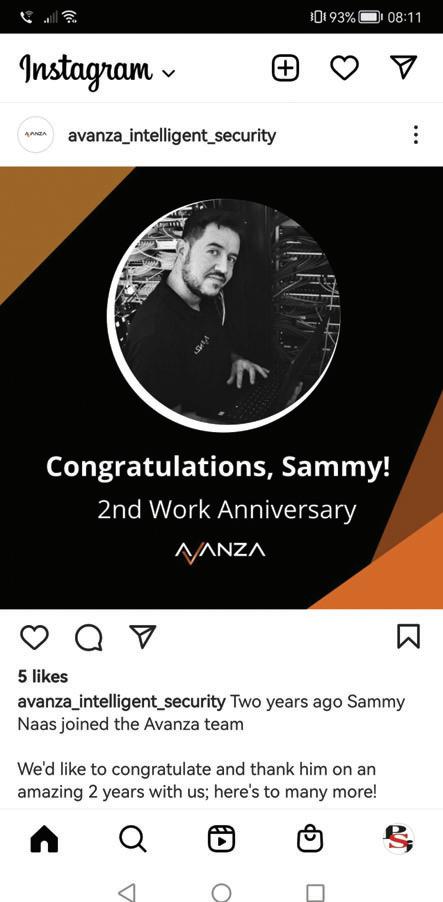The width and height of the screenshot is (443, 902).
Task: Save the post with bookmark icon
Action: (408, 636)
